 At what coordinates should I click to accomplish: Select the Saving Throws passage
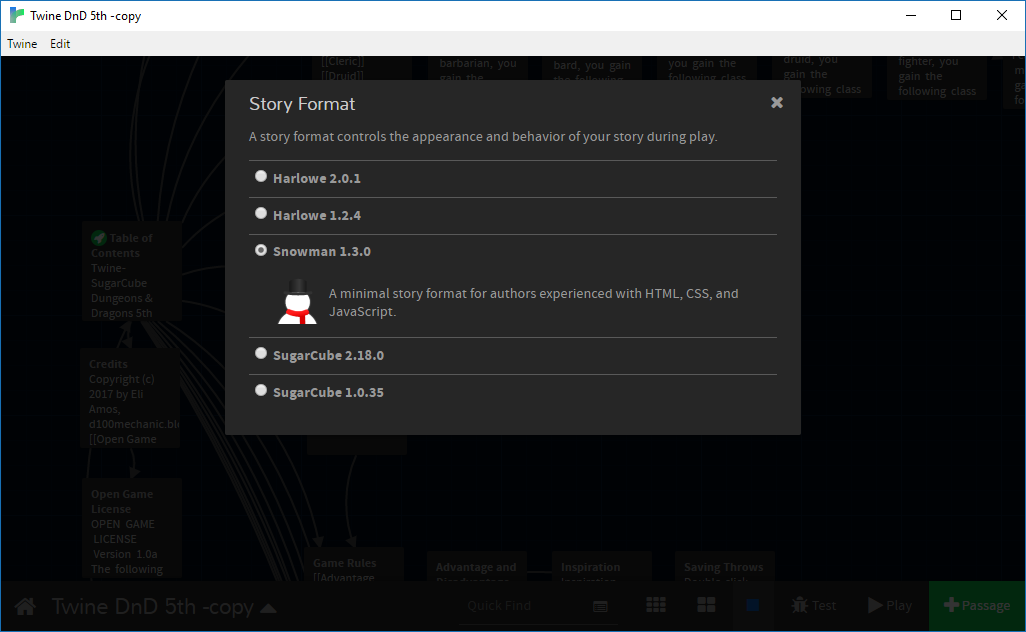coord(724,567)
